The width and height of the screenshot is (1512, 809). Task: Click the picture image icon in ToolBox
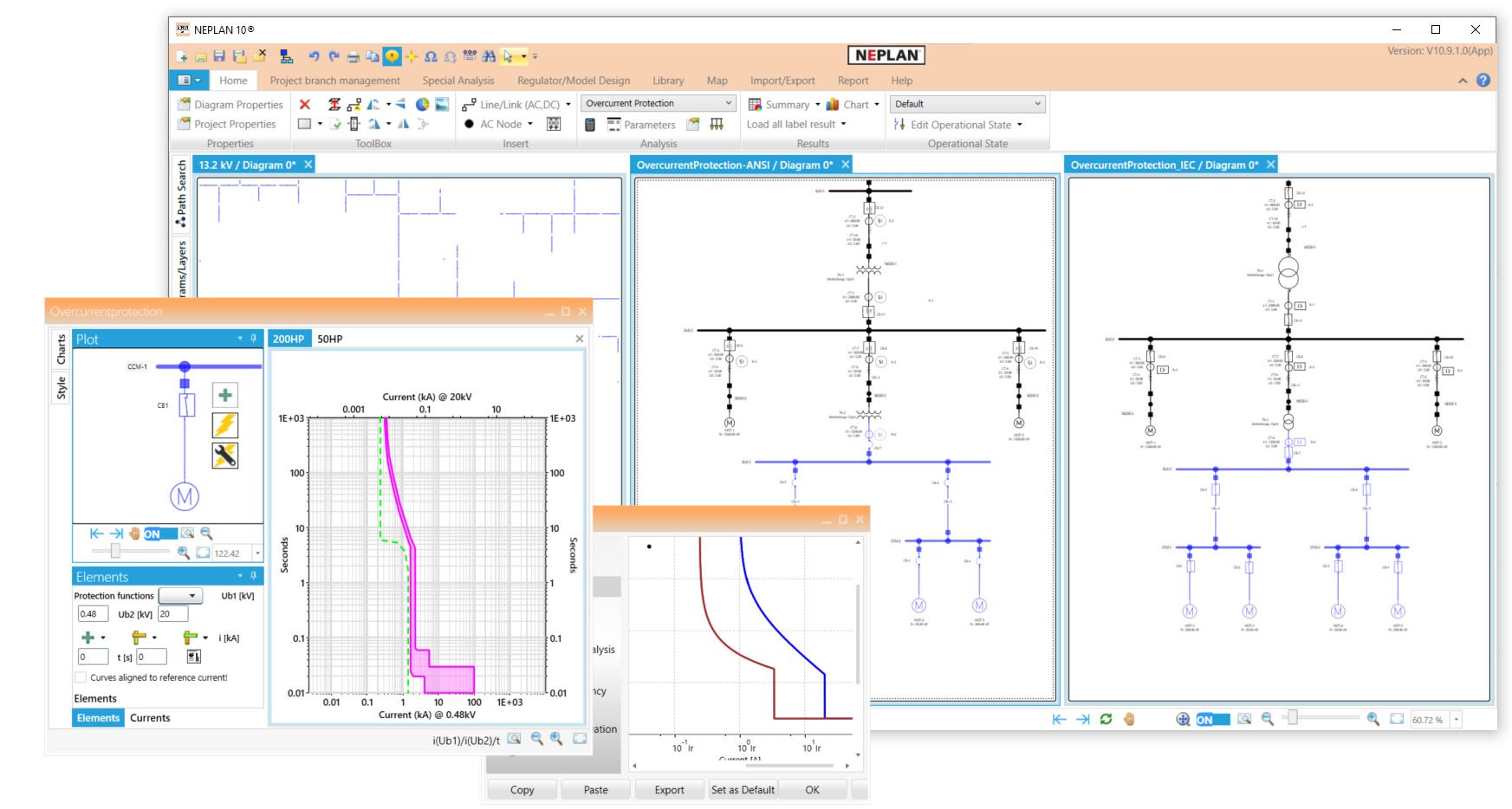point(442,104)
